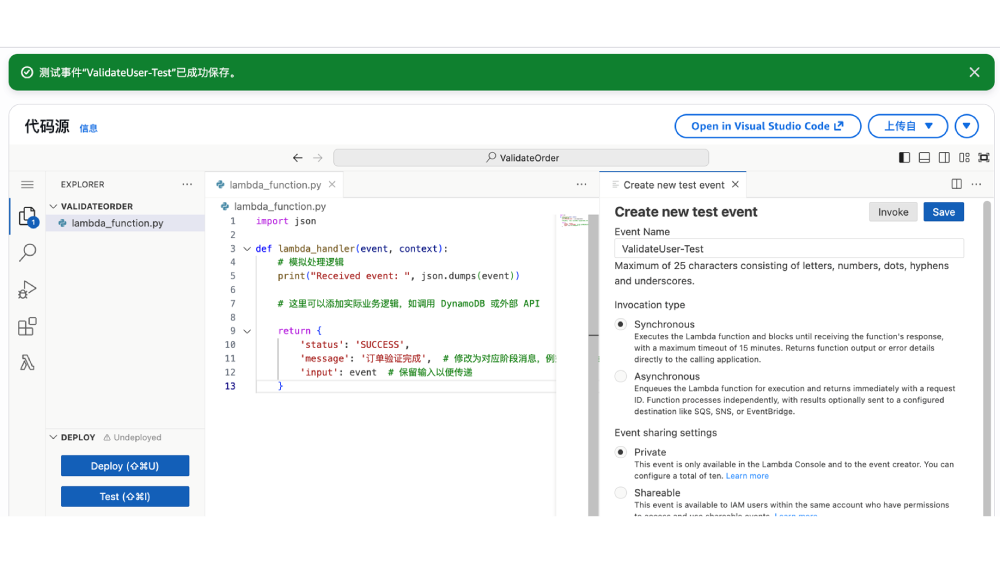
Task: Open the AWS Lambda view in the activity bar
Action: [27, 363]
